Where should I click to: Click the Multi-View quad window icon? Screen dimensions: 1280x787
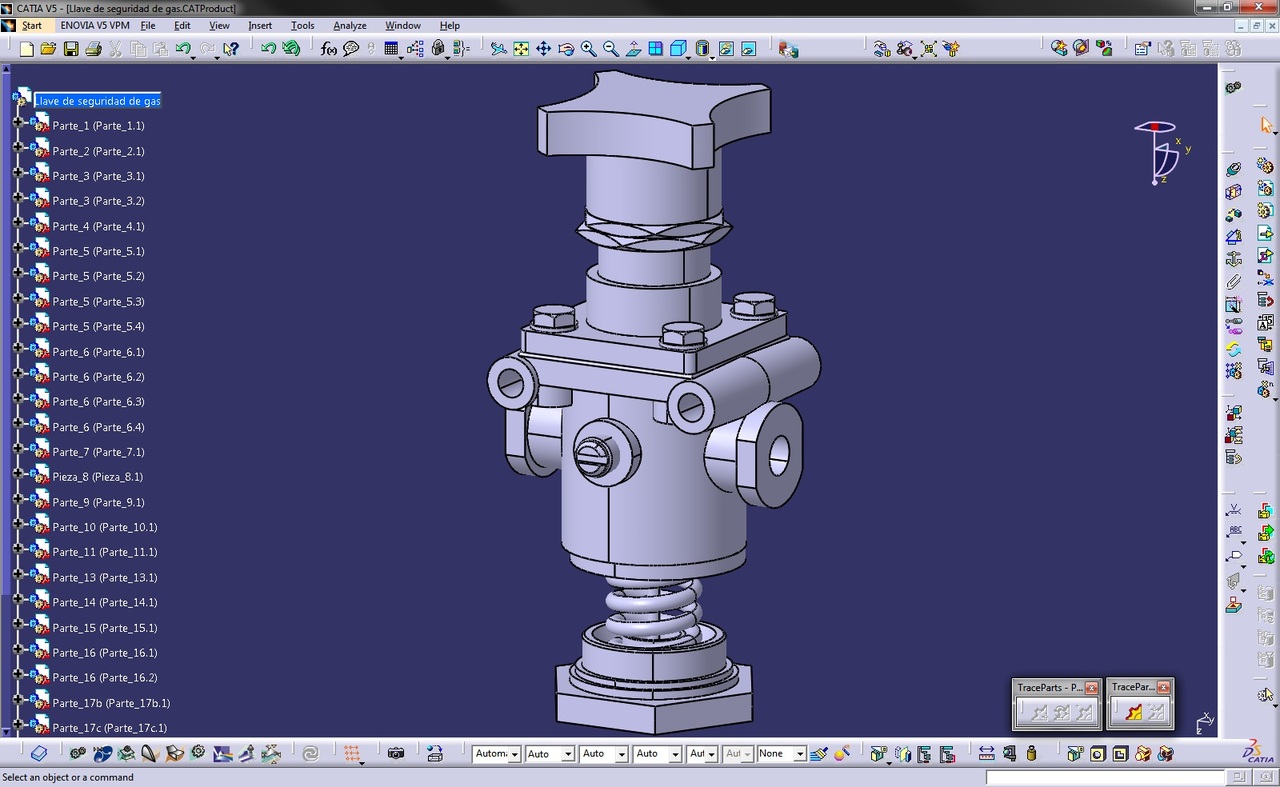[x=656, y=48]
